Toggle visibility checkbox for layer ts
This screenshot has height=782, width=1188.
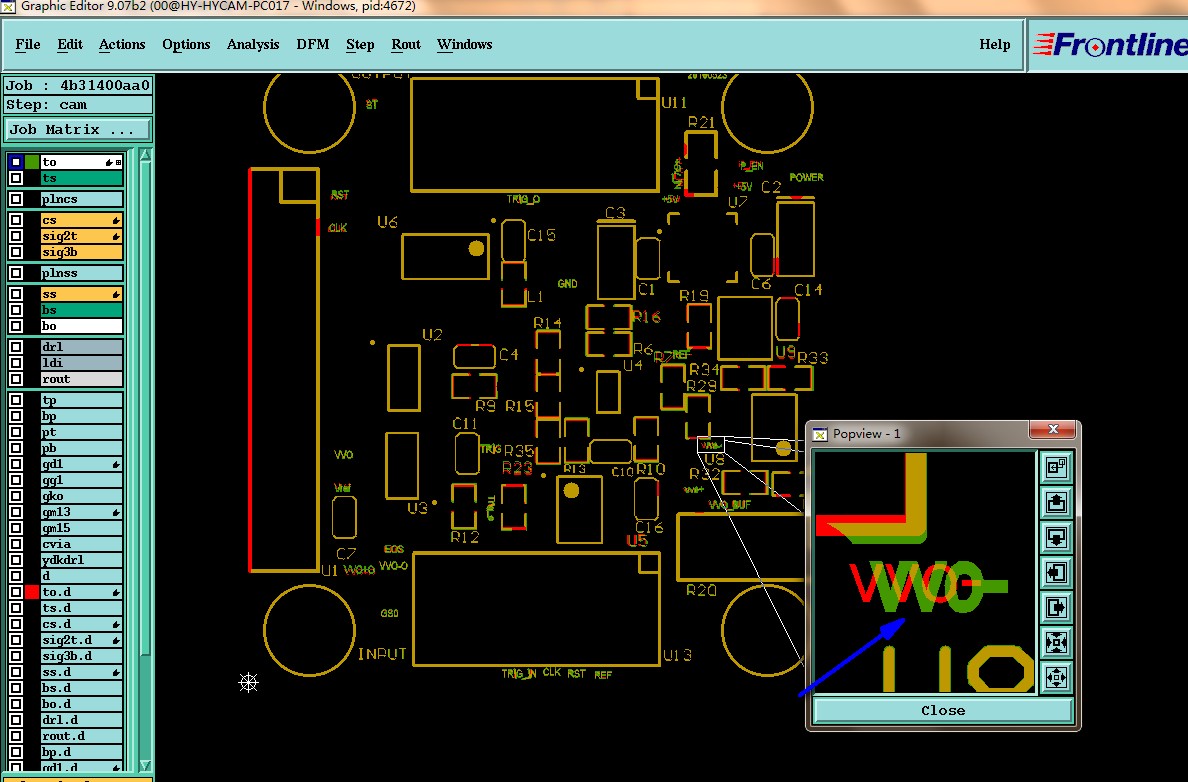click(x=16, y=178)
